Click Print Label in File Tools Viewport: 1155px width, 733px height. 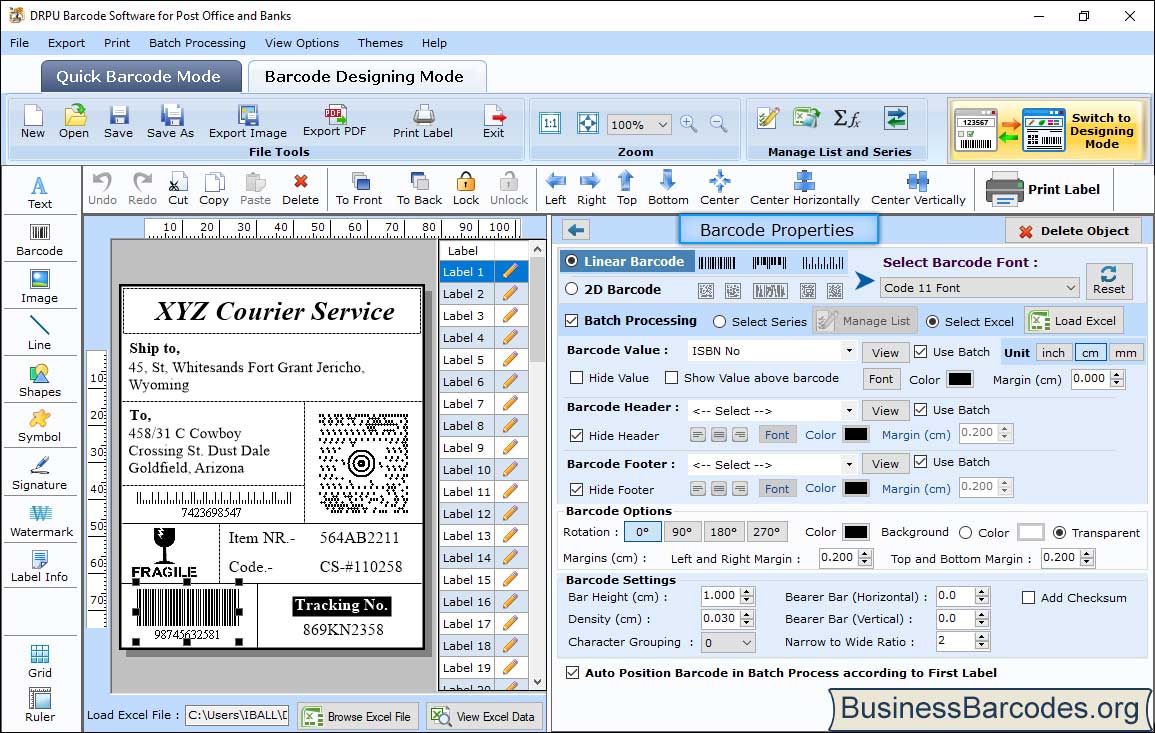click(423, 122)
